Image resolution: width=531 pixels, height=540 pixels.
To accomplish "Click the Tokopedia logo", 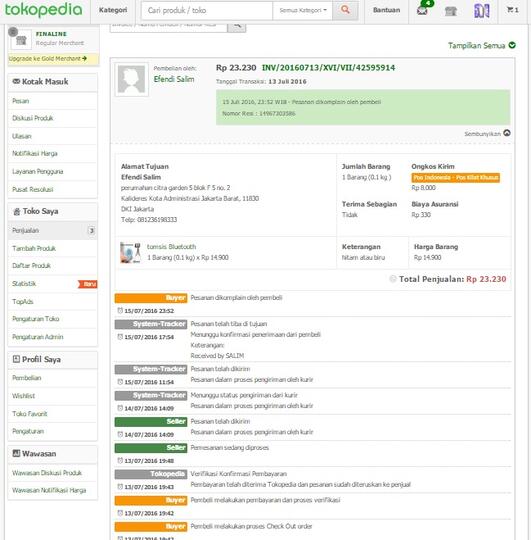I will 43,9.
